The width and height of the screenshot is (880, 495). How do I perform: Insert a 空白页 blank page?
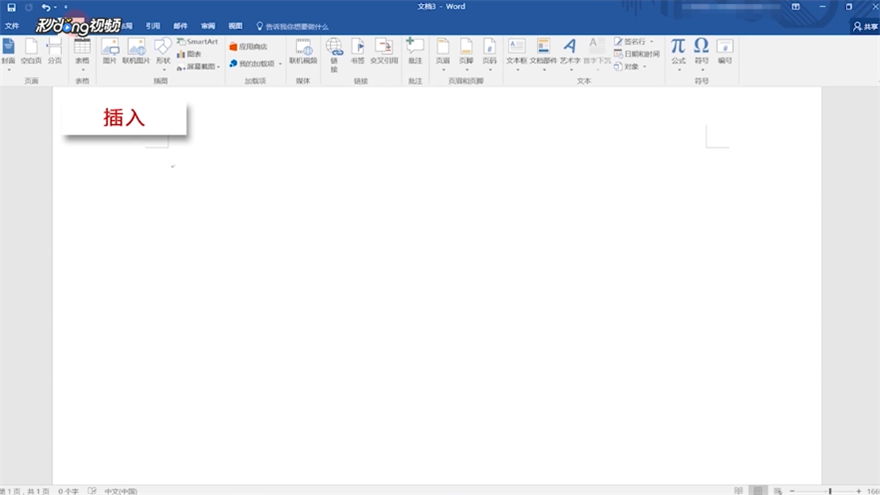click(x=31, y=52)
